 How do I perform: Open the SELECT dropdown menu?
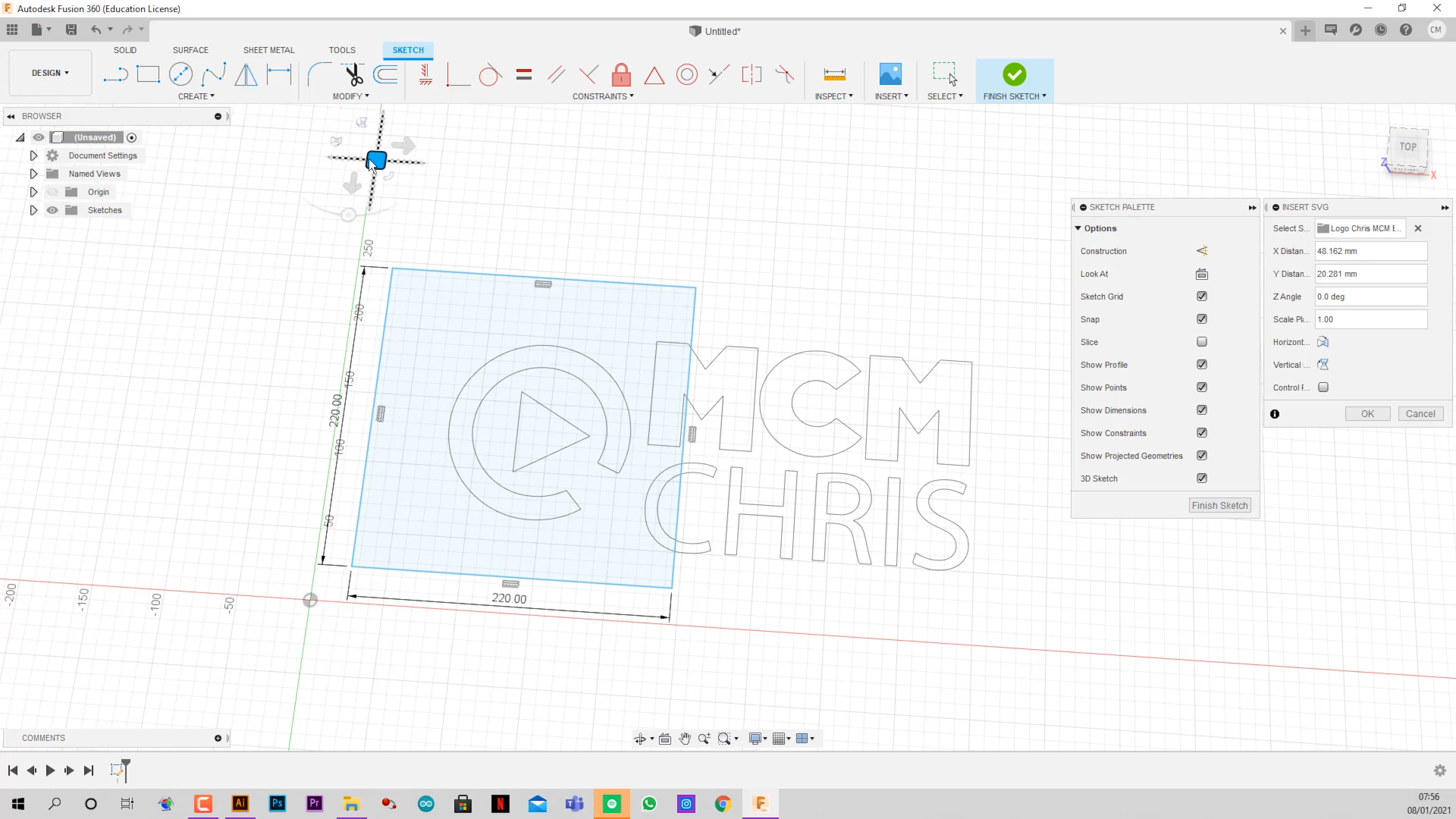[945, 96]
